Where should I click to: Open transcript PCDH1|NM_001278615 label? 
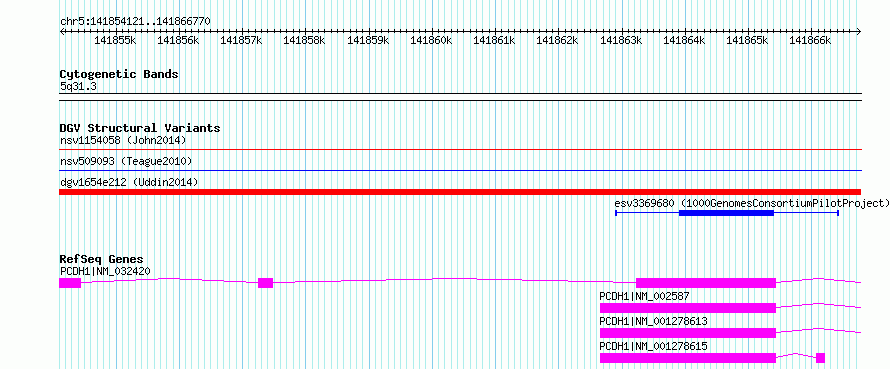coord(653,346)
